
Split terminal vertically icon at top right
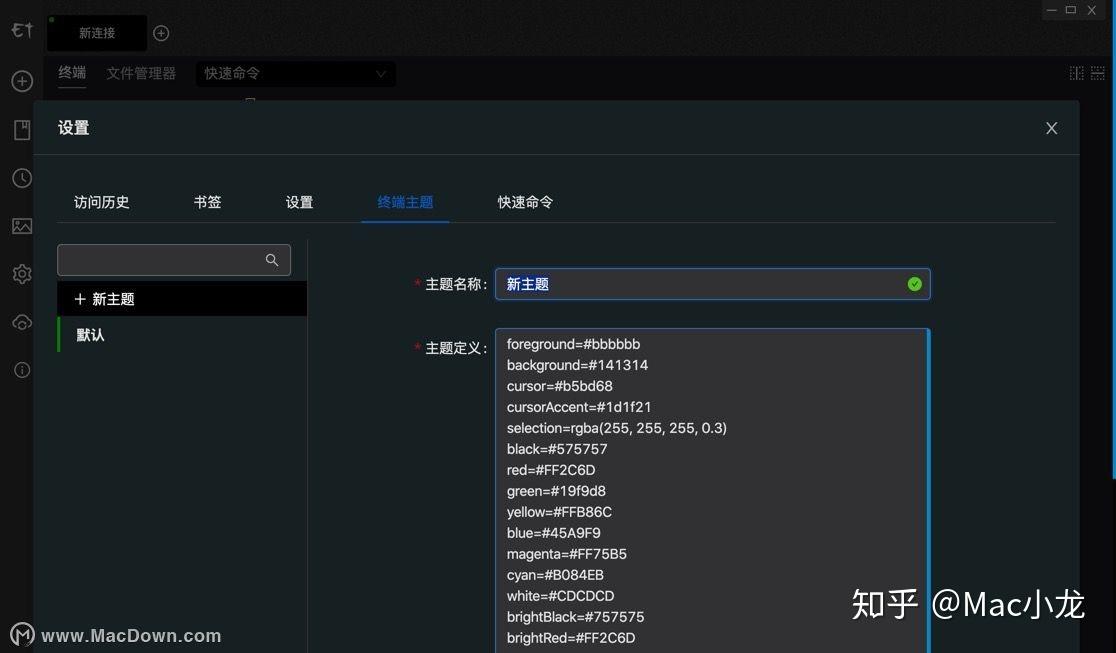[x=1077, y=73]
